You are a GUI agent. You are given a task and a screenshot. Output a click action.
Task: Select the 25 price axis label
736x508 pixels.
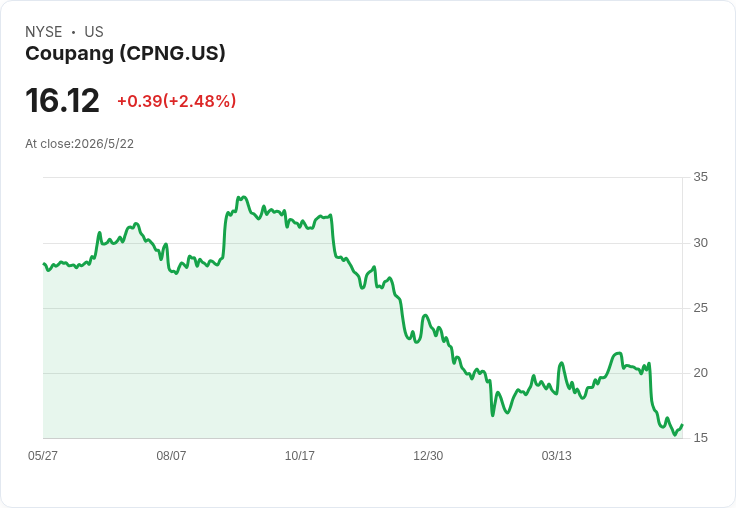tap(700, 308)
